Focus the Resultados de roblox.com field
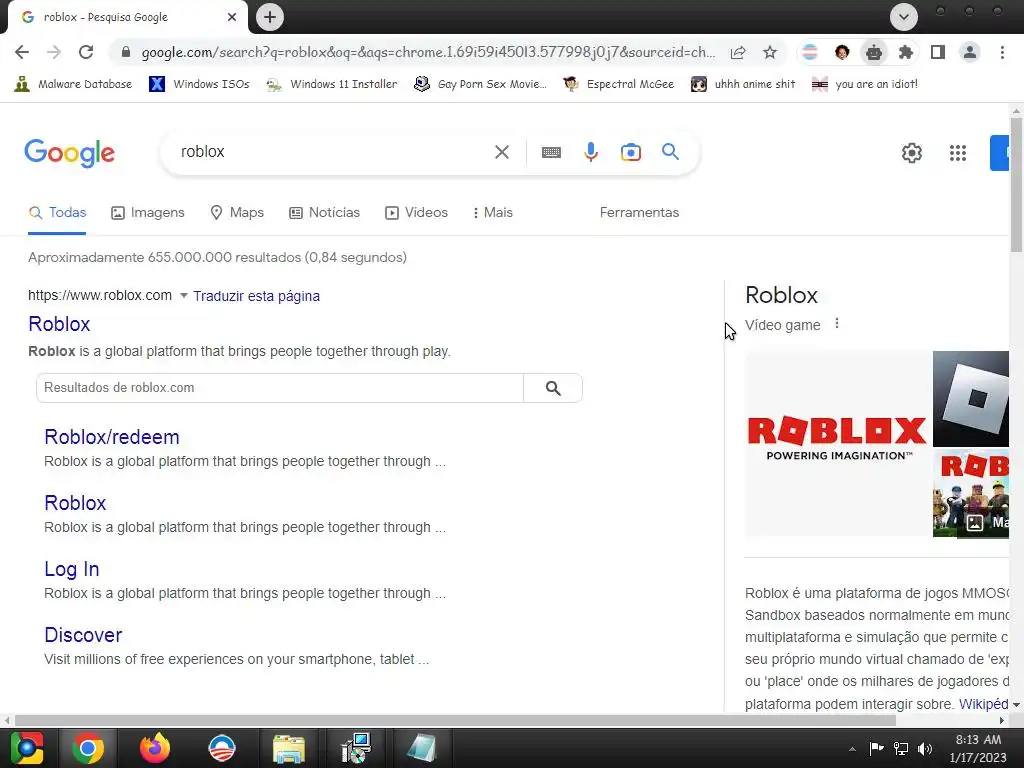1024x768 pixels. pos(280,388)
